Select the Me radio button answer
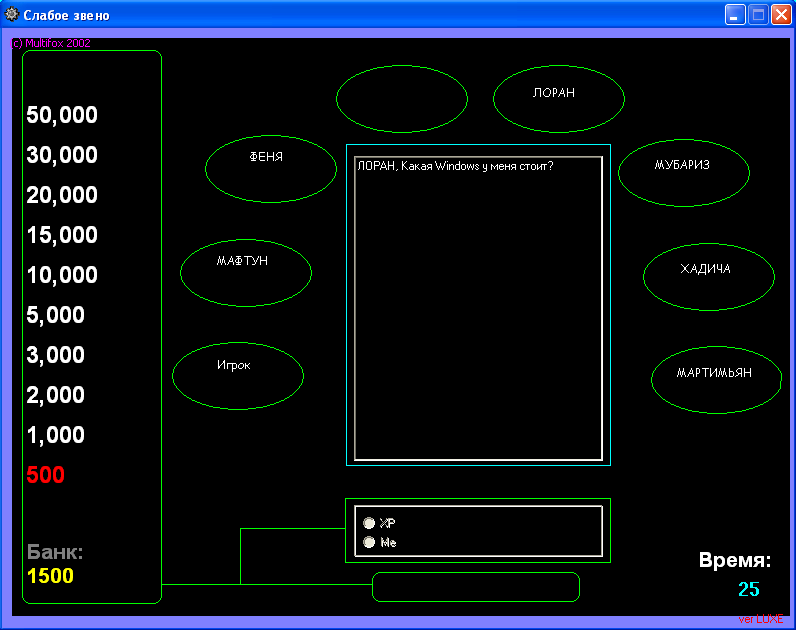 click(370, 542)
